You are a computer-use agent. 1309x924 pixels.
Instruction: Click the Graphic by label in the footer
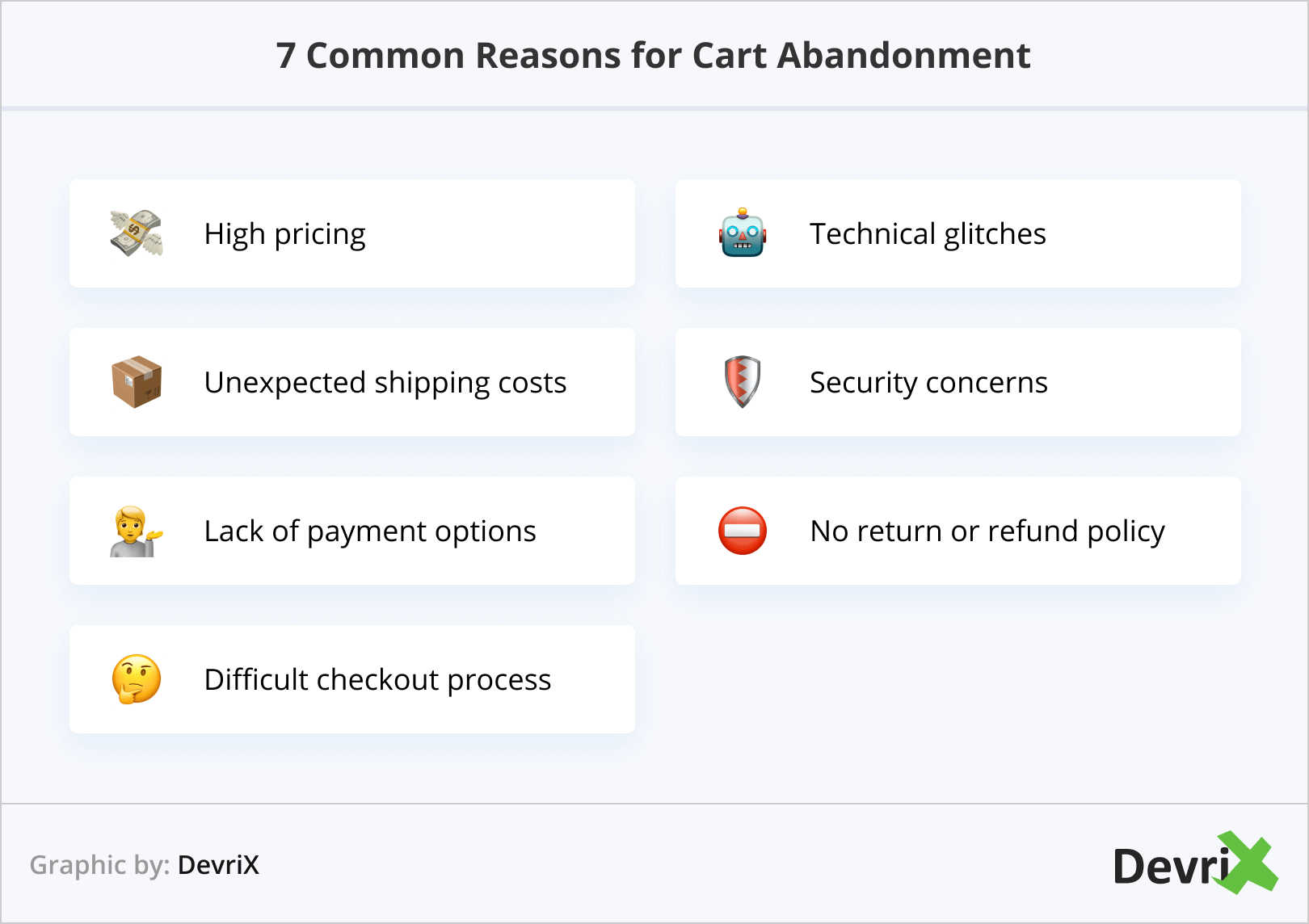(99, 865)
